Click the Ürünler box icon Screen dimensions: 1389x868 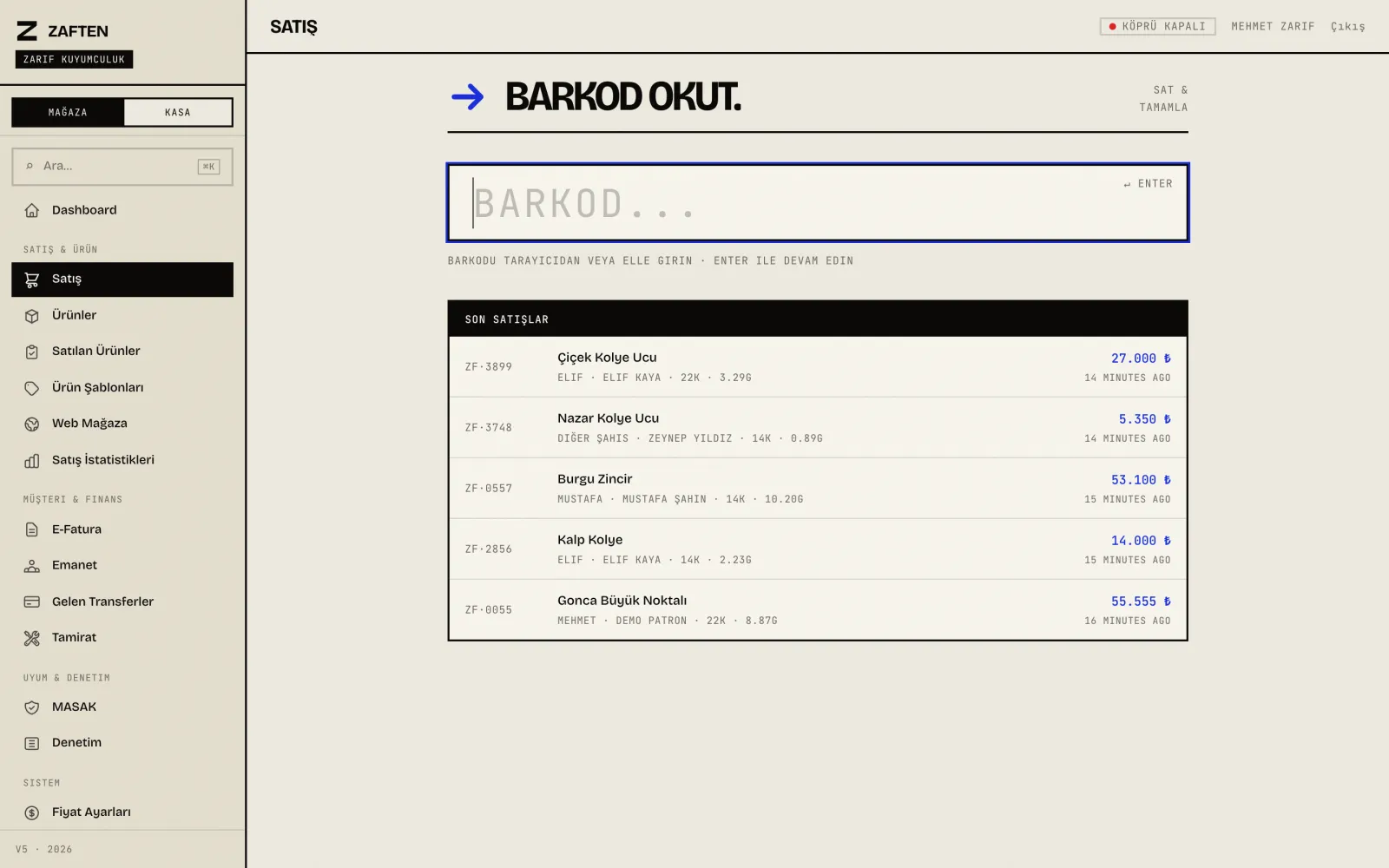(32, 316)
